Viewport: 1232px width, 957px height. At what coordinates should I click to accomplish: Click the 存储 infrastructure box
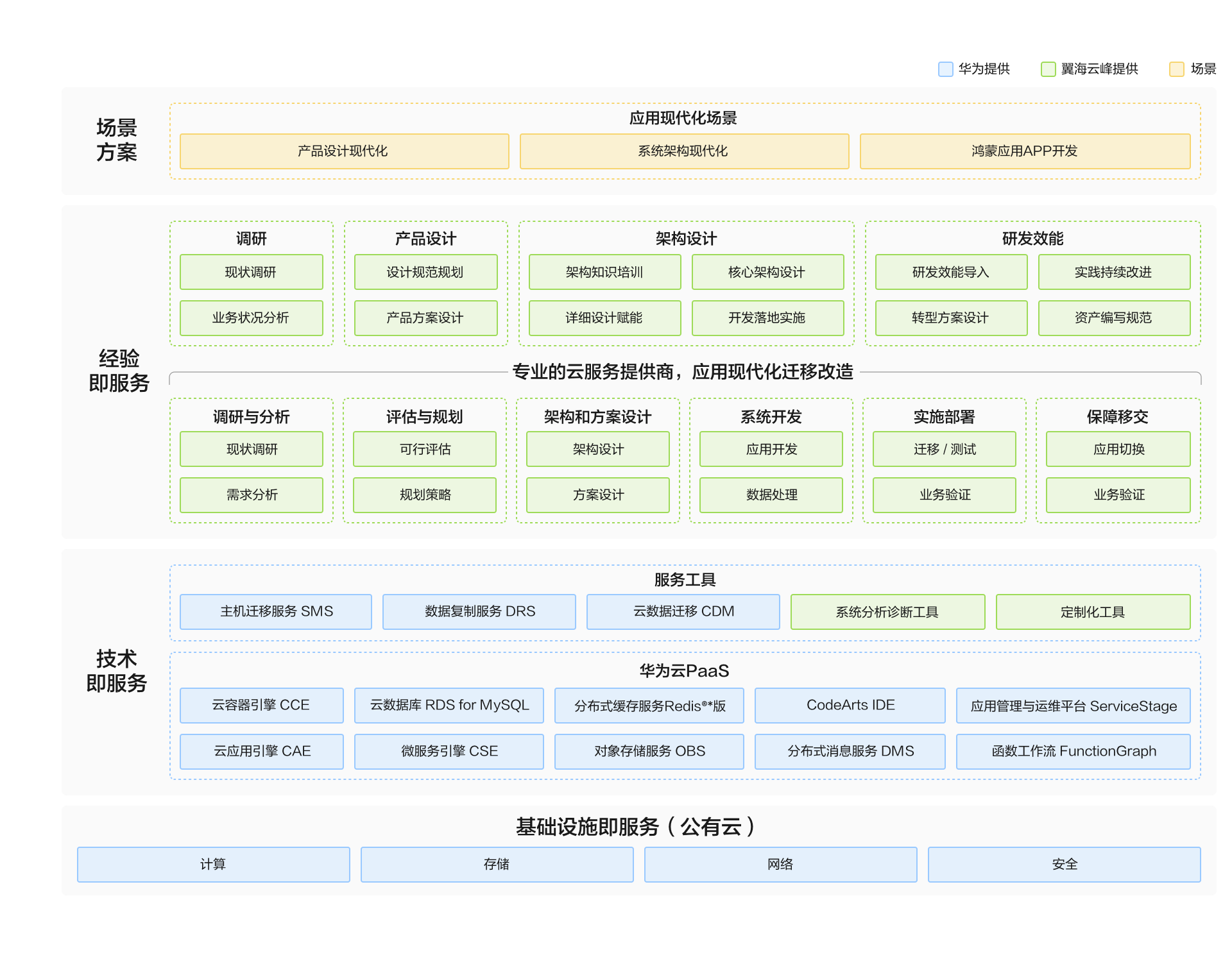[x=497, y=864]
